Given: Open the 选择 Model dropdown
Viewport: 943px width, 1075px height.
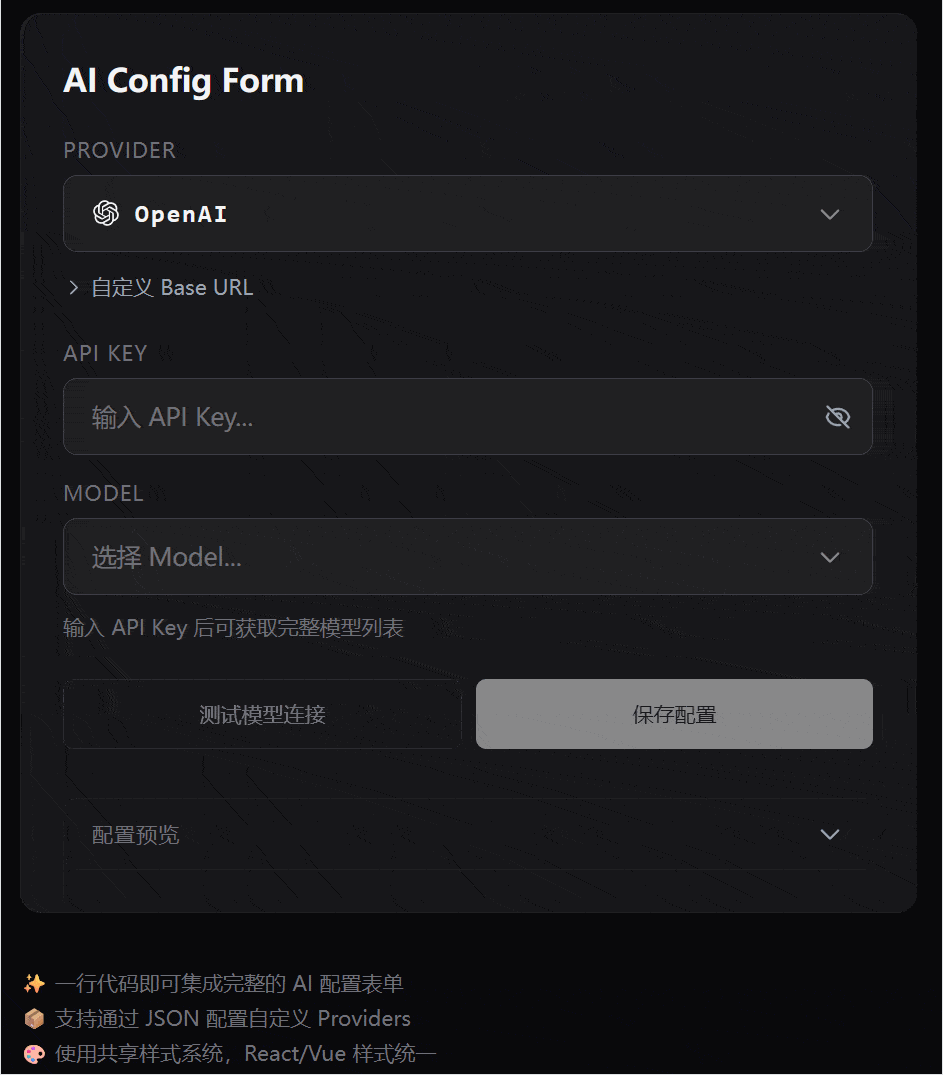Looking at the screenshot, I should click(467, 557).
